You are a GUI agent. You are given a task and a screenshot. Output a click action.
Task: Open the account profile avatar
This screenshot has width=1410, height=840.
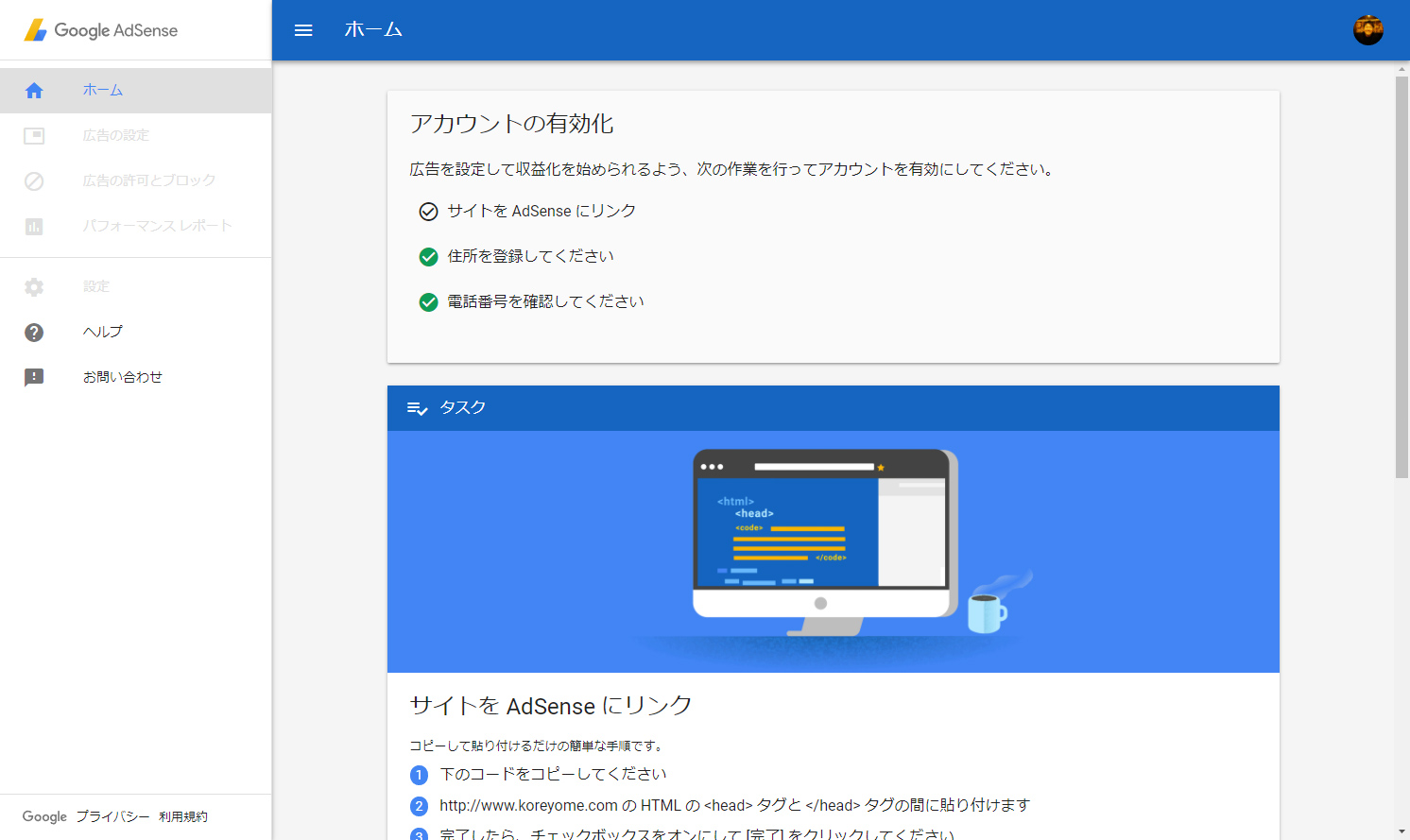tap(1367, 30)
